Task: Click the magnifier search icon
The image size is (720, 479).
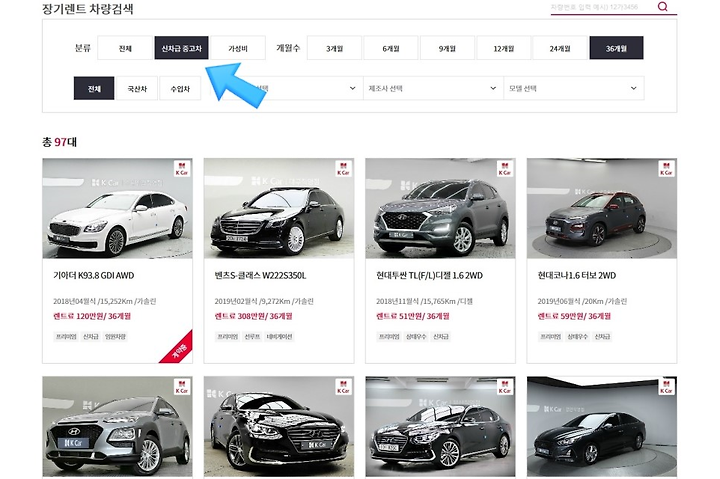Action: tap(662, 6)
